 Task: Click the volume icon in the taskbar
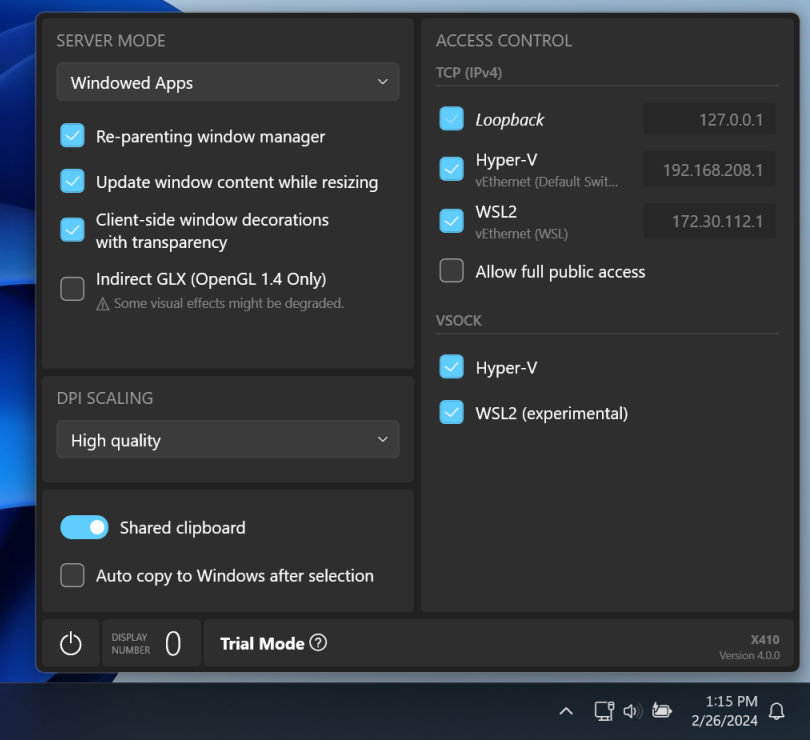(x=632, y=711)
